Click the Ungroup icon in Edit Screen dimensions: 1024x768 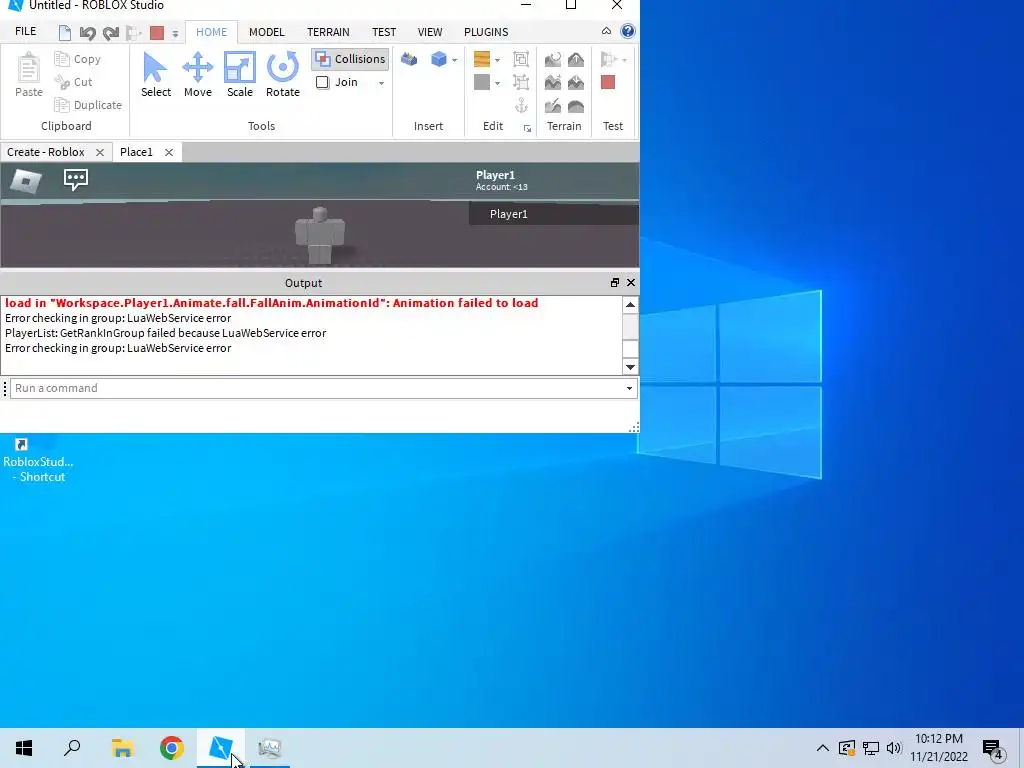[x=521, y=82]
